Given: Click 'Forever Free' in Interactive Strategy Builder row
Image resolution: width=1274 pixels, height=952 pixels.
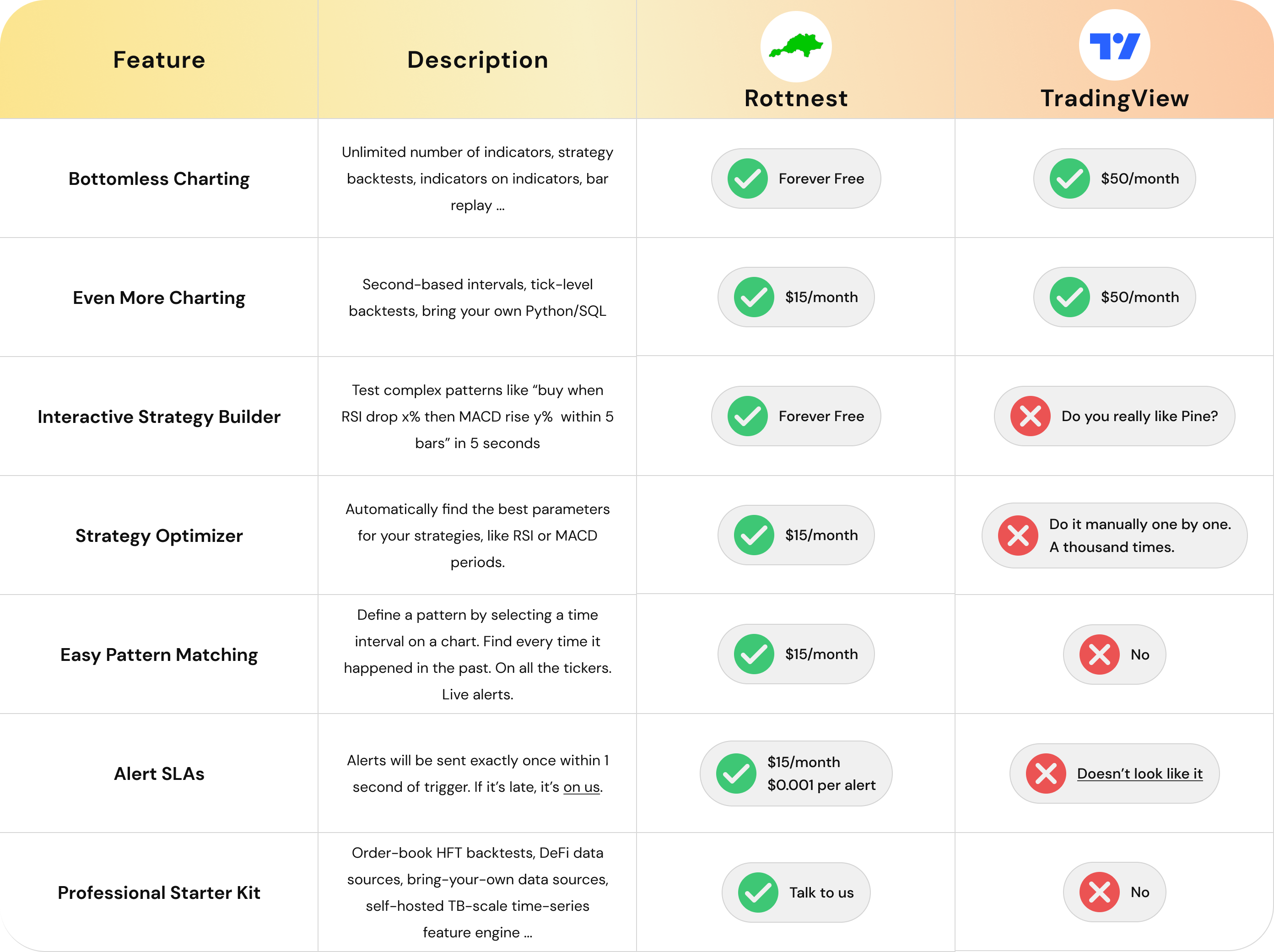Looking at the screenshot, I should tap(821, 416).
